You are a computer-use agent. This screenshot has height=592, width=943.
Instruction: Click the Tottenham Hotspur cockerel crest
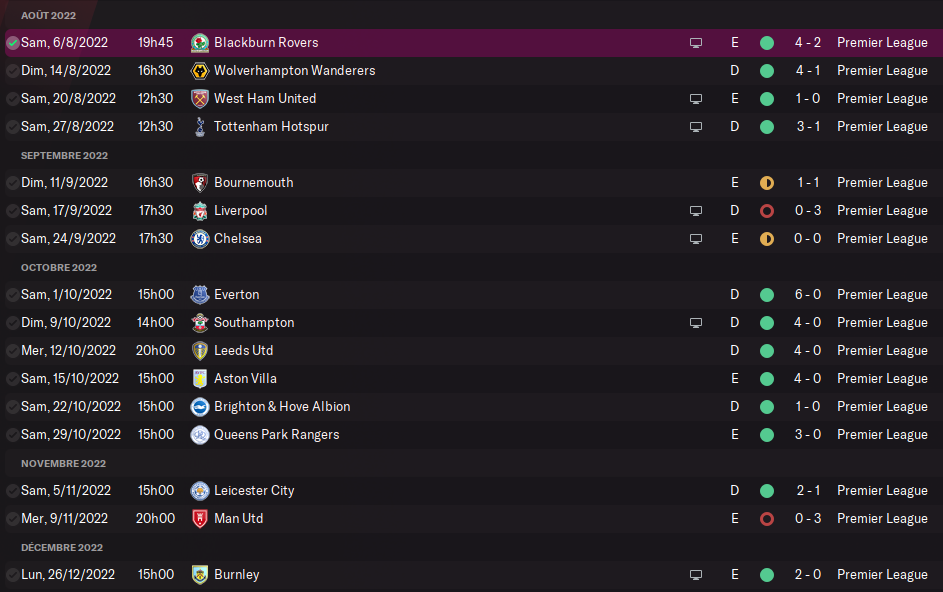pos(200,127)
